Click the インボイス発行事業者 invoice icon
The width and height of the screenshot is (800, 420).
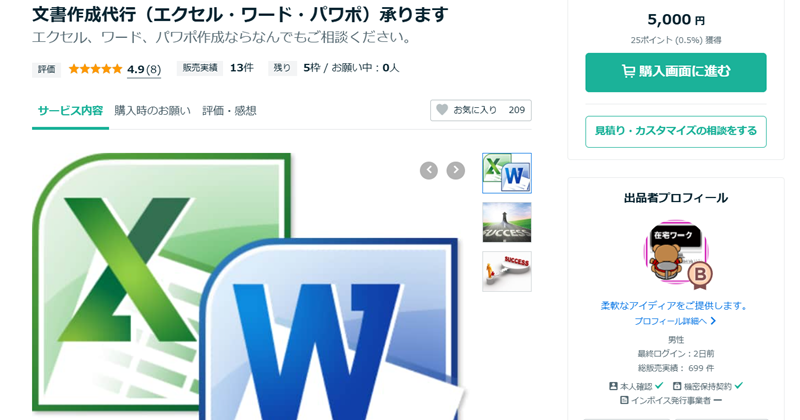(624, 400)
